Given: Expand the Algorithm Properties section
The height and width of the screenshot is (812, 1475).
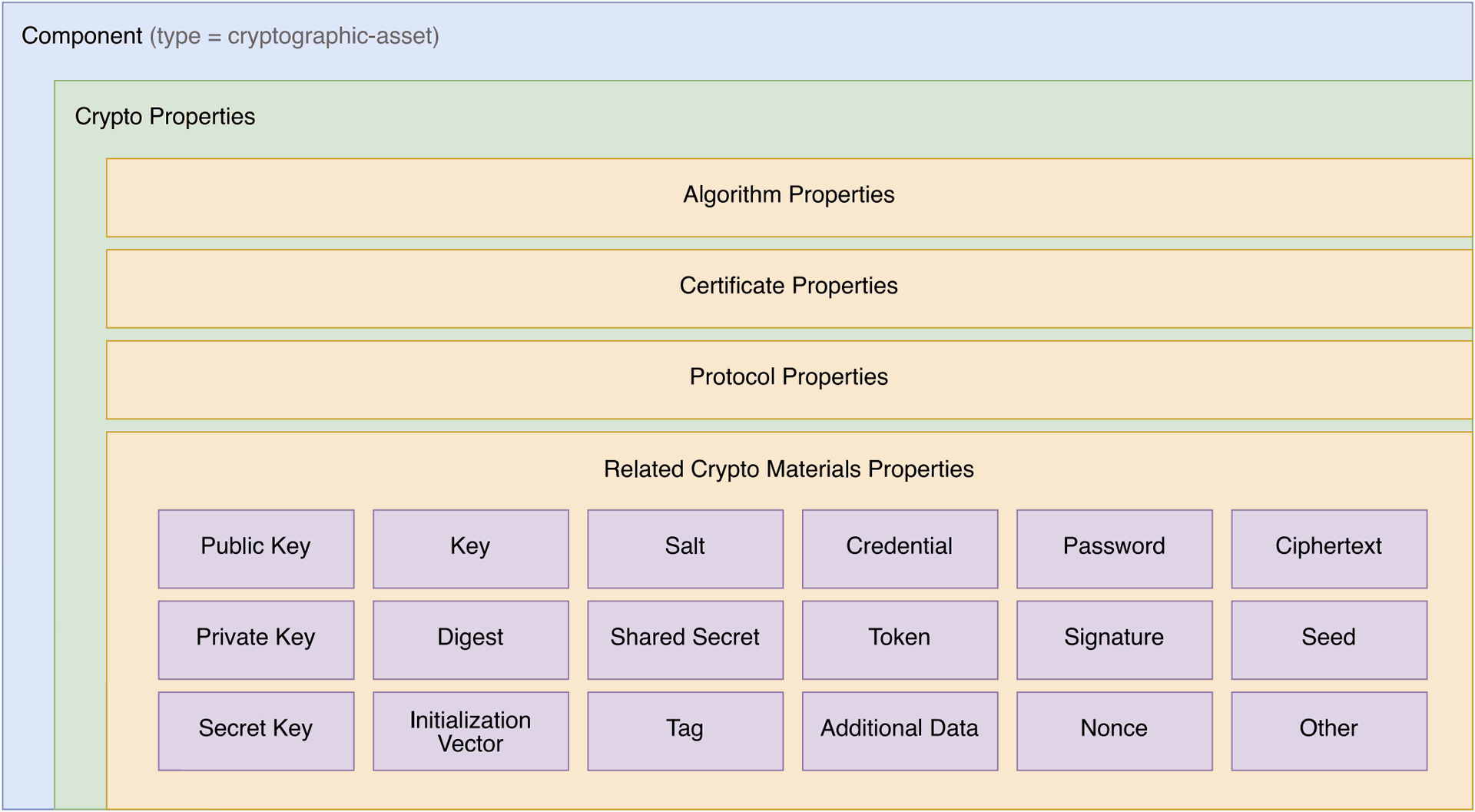Looking at the screenshot, I should click(789, 196).
